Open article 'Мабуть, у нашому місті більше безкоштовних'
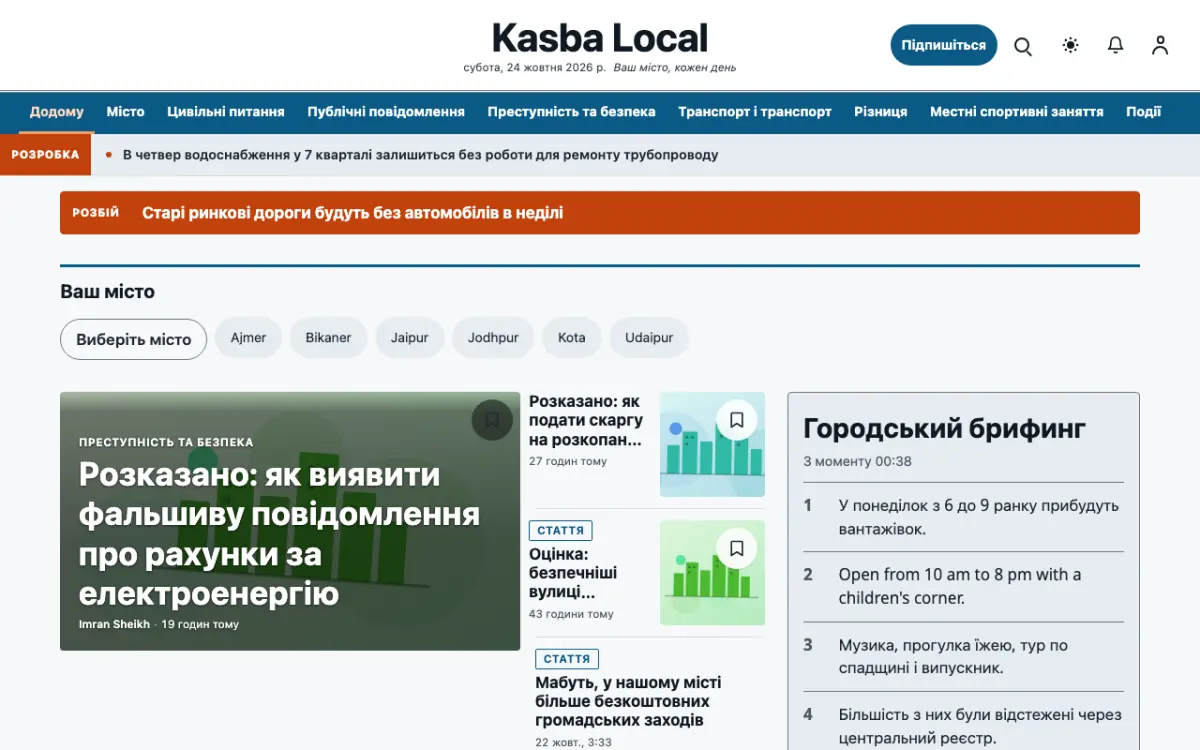Image resolution: width=1200 pixels, height=750 pixels. click(628, 701)
